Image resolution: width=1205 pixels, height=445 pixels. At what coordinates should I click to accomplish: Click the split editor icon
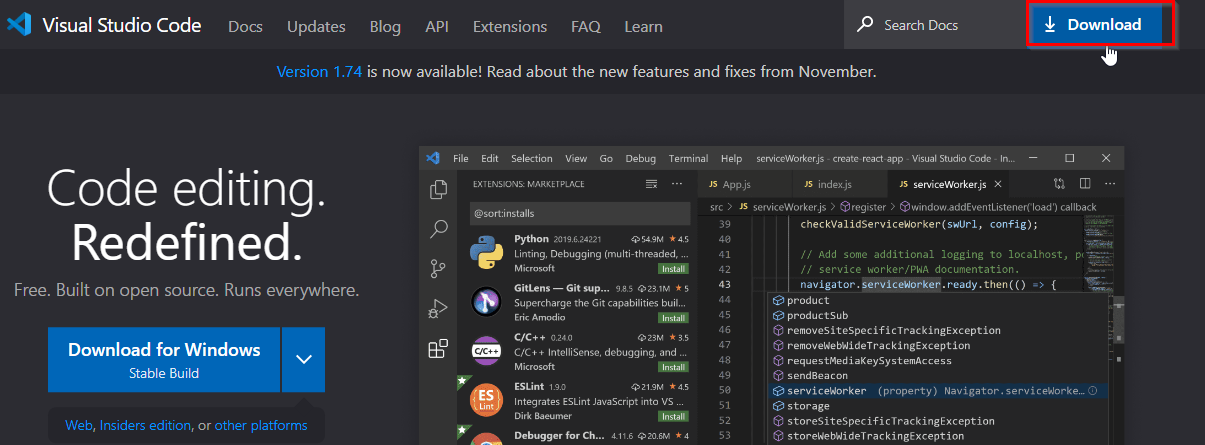click(1084, 184)
